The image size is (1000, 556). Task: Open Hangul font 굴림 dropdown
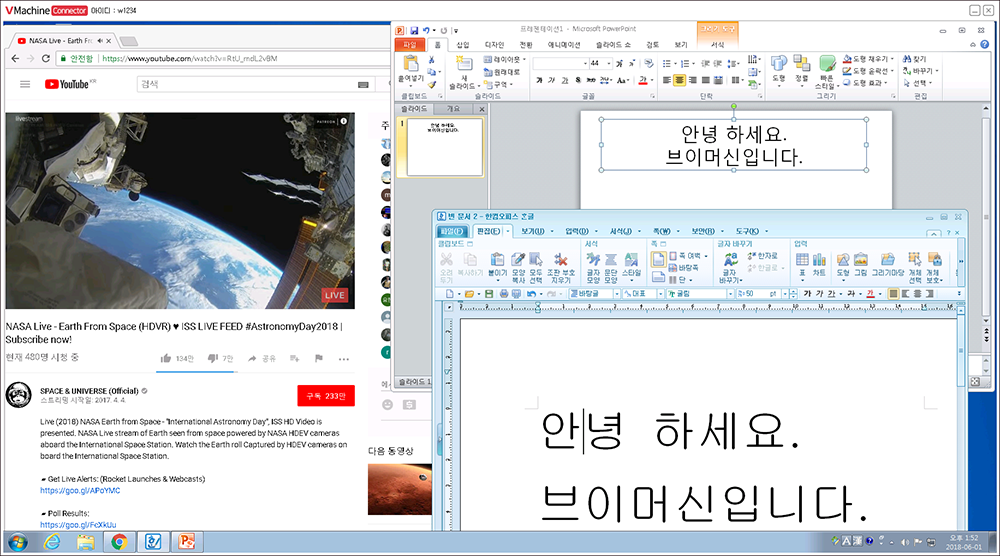pyautogui.click(x=730, y=294)
